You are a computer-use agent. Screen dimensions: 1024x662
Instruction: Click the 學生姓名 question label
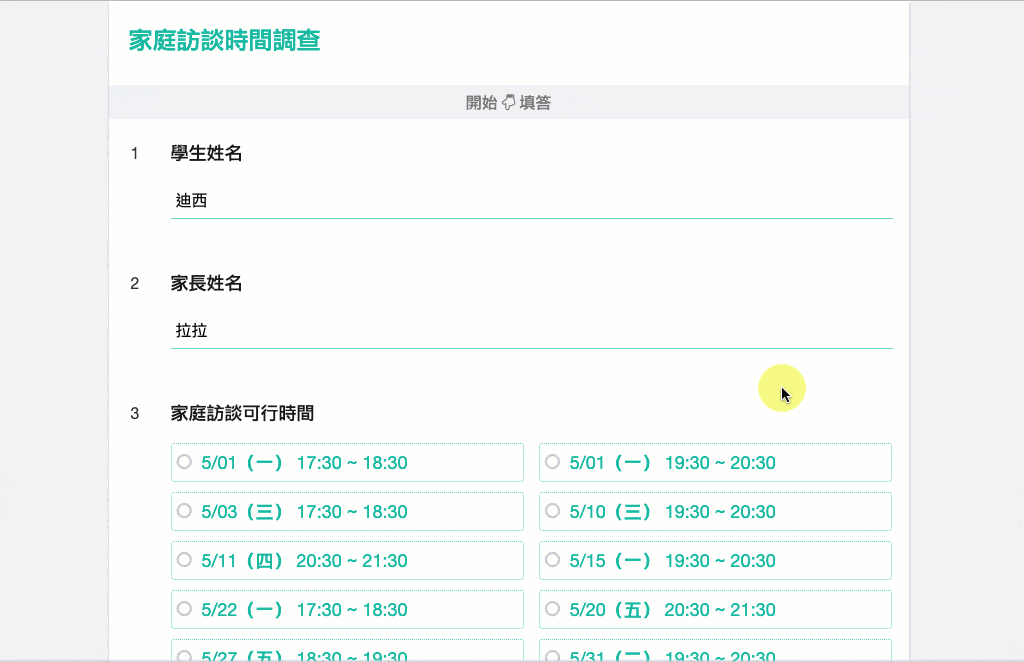(206, 153)
